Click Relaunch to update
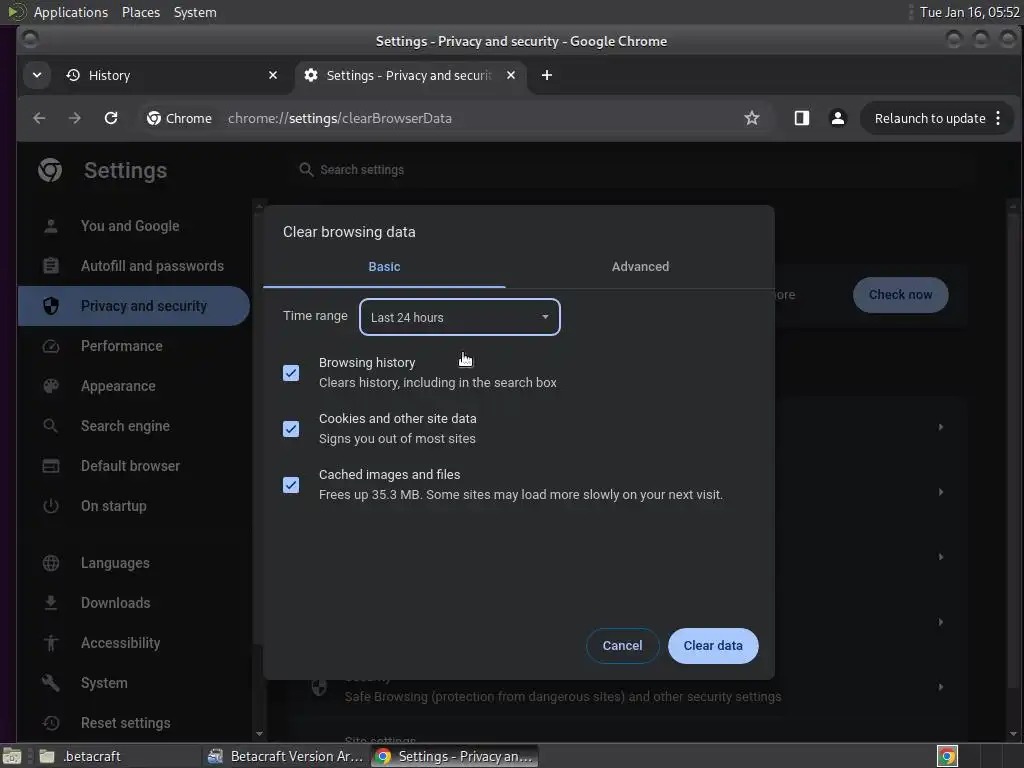This screenshot has height=768, width=1024. pos(930,118)
